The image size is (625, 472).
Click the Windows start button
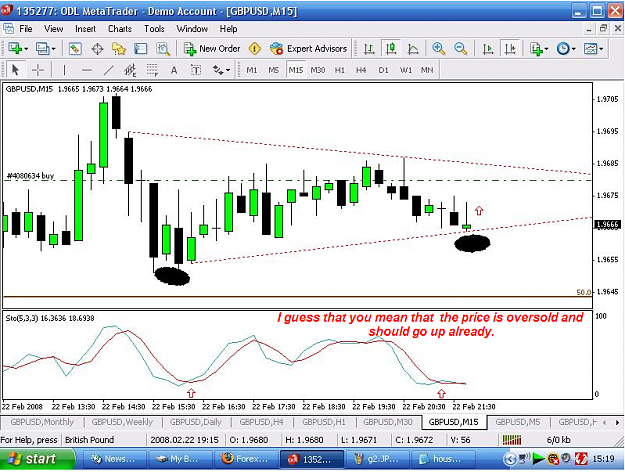38,459
